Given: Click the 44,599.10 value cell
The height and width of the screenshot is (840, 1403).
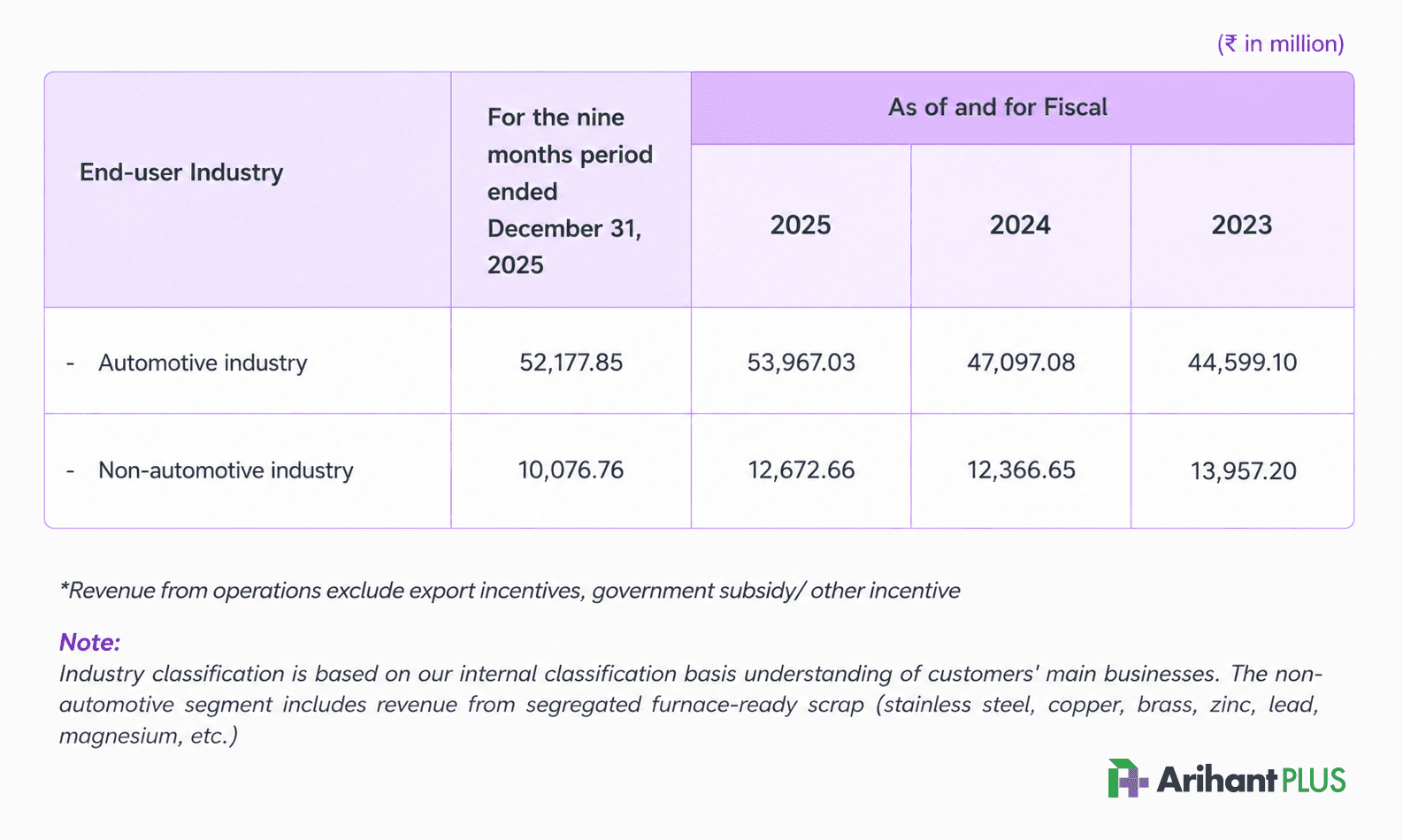Looking at the screenshot, I should [x=1242, y=361].
